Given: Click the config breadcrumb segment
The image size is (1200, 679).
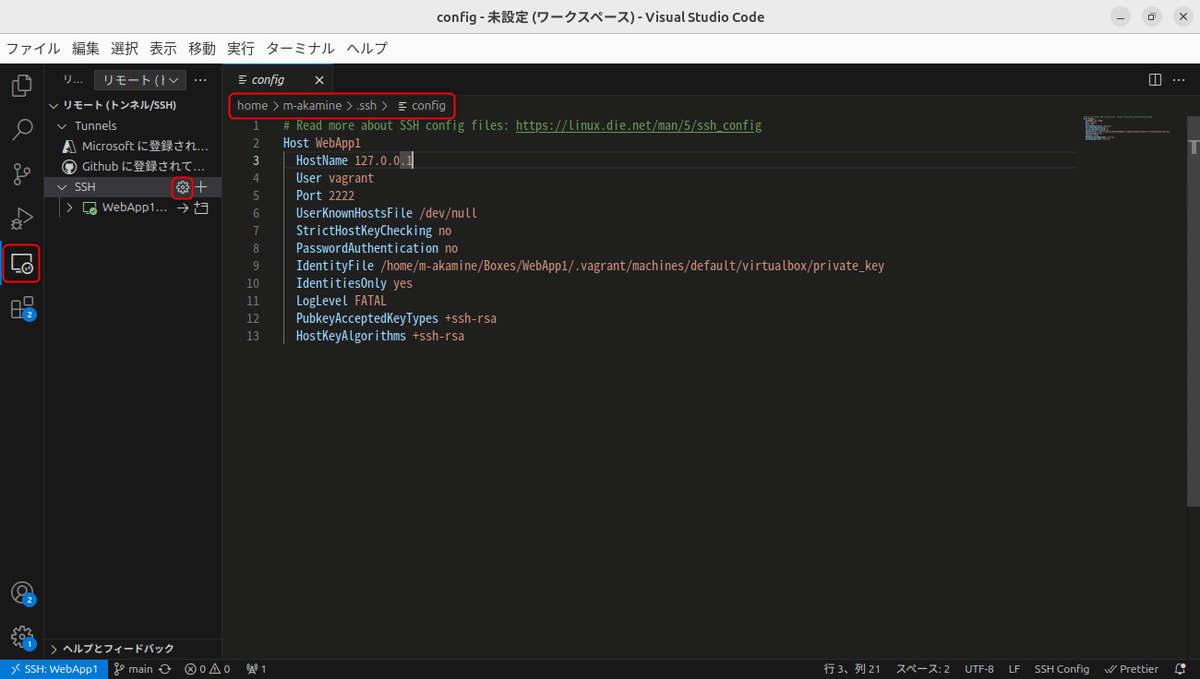Looking at the screenshot, I should click(x=421, y=105).
